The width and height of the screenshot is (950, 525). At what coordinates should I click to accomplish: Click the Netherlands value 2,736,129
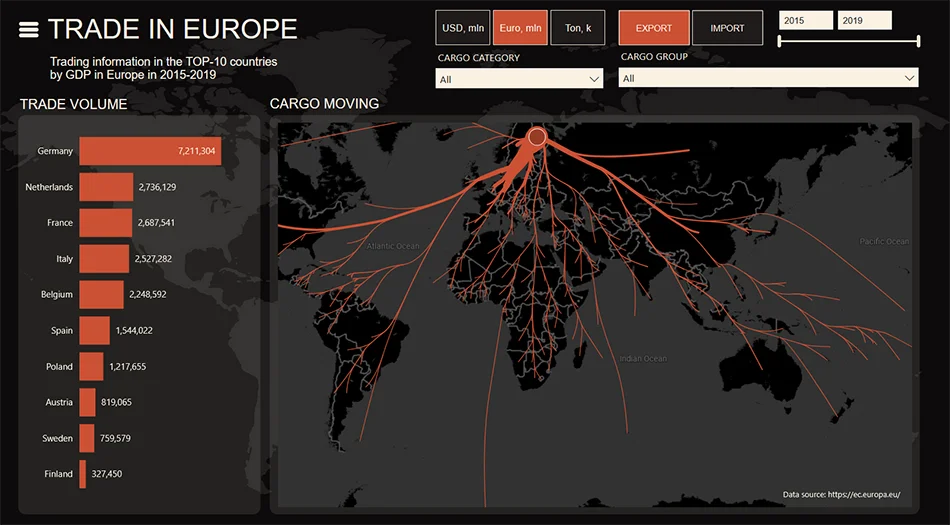point(158,187)
